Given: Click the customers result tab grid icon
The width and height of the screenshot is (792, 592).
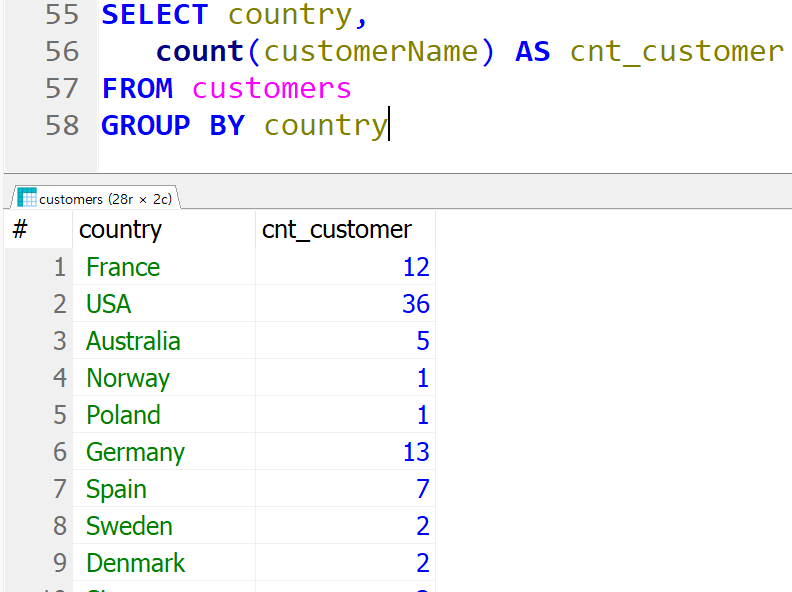Looking at the screenshot, I should [x=27, y=198].
